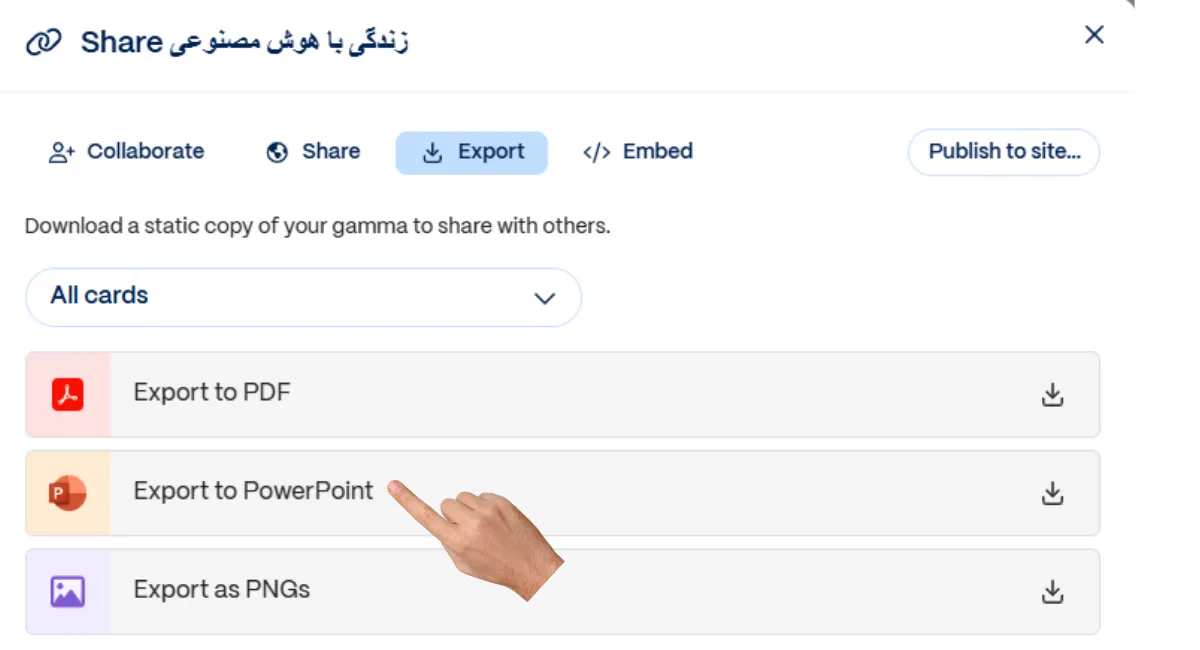Click download arrow for PDF export
1200x650 pixels.
coord(1052,395)
